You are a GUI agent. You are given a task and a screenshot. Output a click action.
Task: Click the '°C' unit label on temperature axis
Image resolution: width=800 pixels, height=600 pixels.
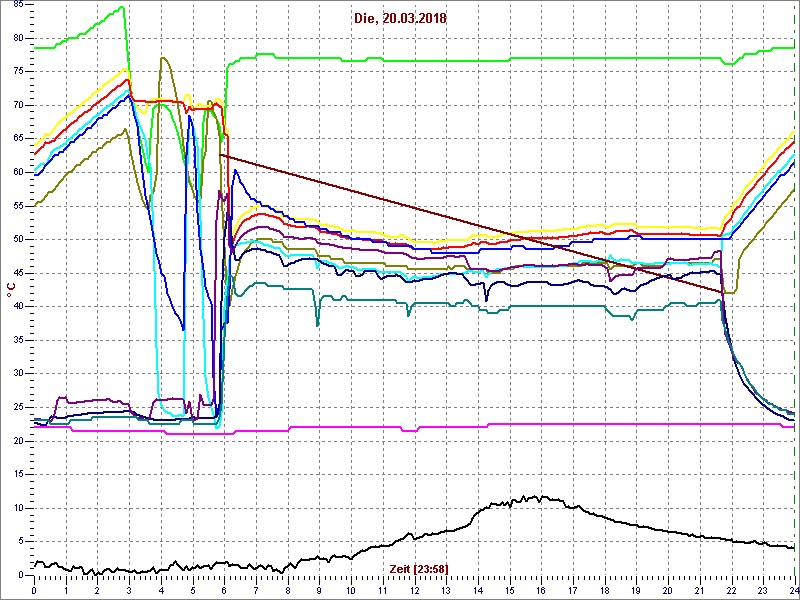coord(10,290)
